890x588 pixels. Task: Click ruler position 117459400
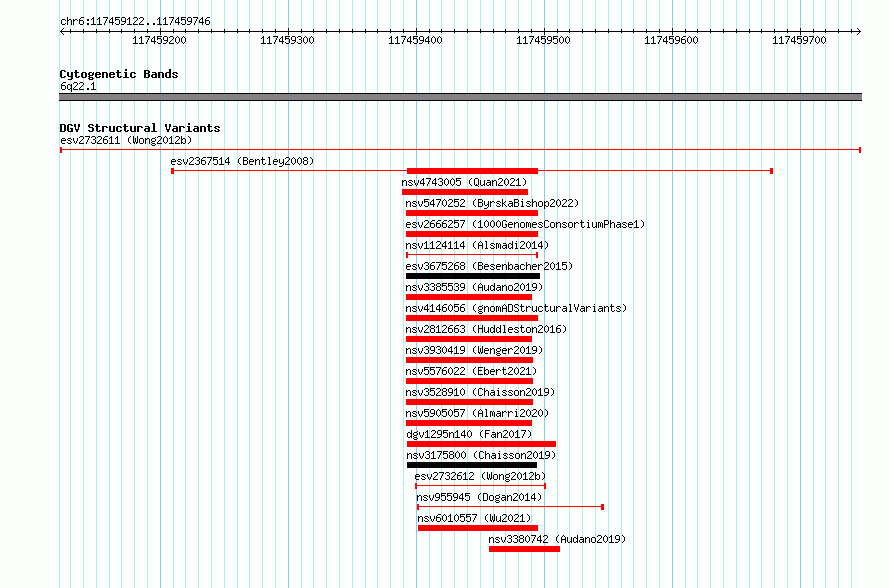coord(415,40)
